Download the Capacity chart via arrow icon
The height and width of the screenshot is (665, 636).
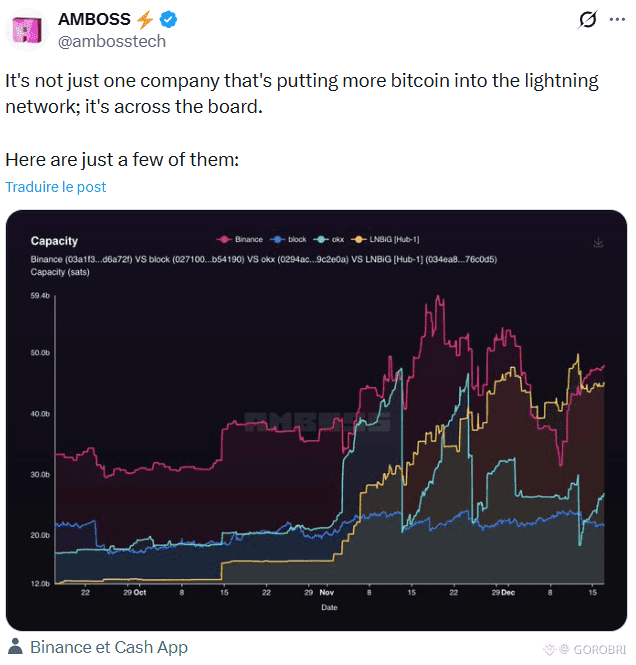[598, 243]
